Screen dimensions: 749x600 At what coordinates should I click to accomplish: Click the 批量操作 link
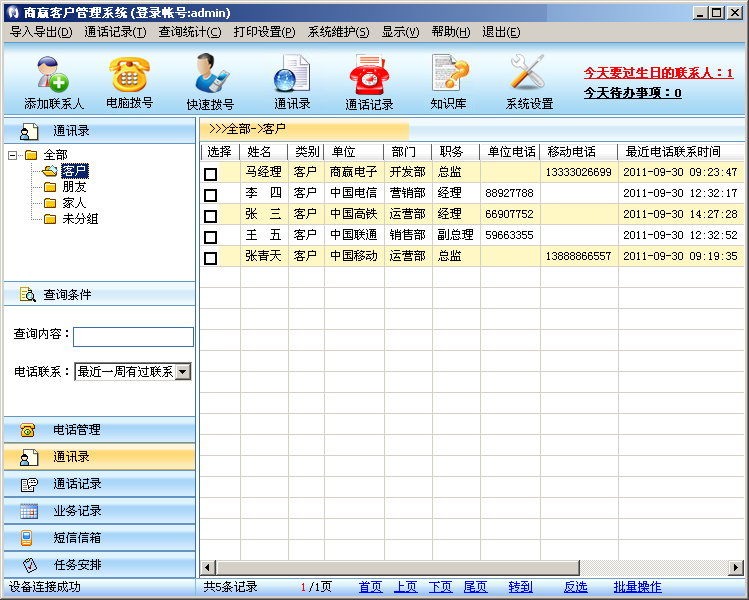coord(637,587)
